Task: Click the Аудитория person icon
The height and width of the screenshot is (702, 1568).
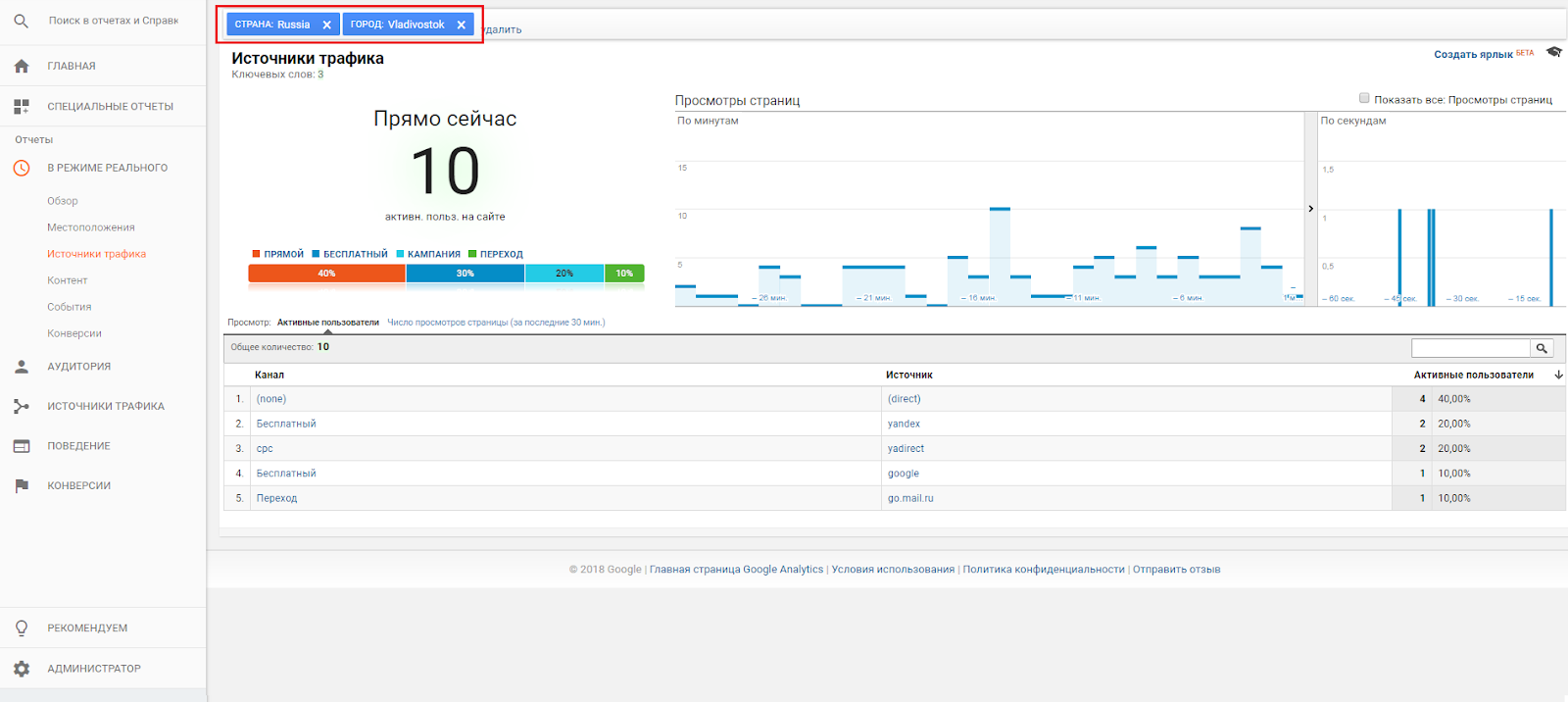Action: (22, 367)
